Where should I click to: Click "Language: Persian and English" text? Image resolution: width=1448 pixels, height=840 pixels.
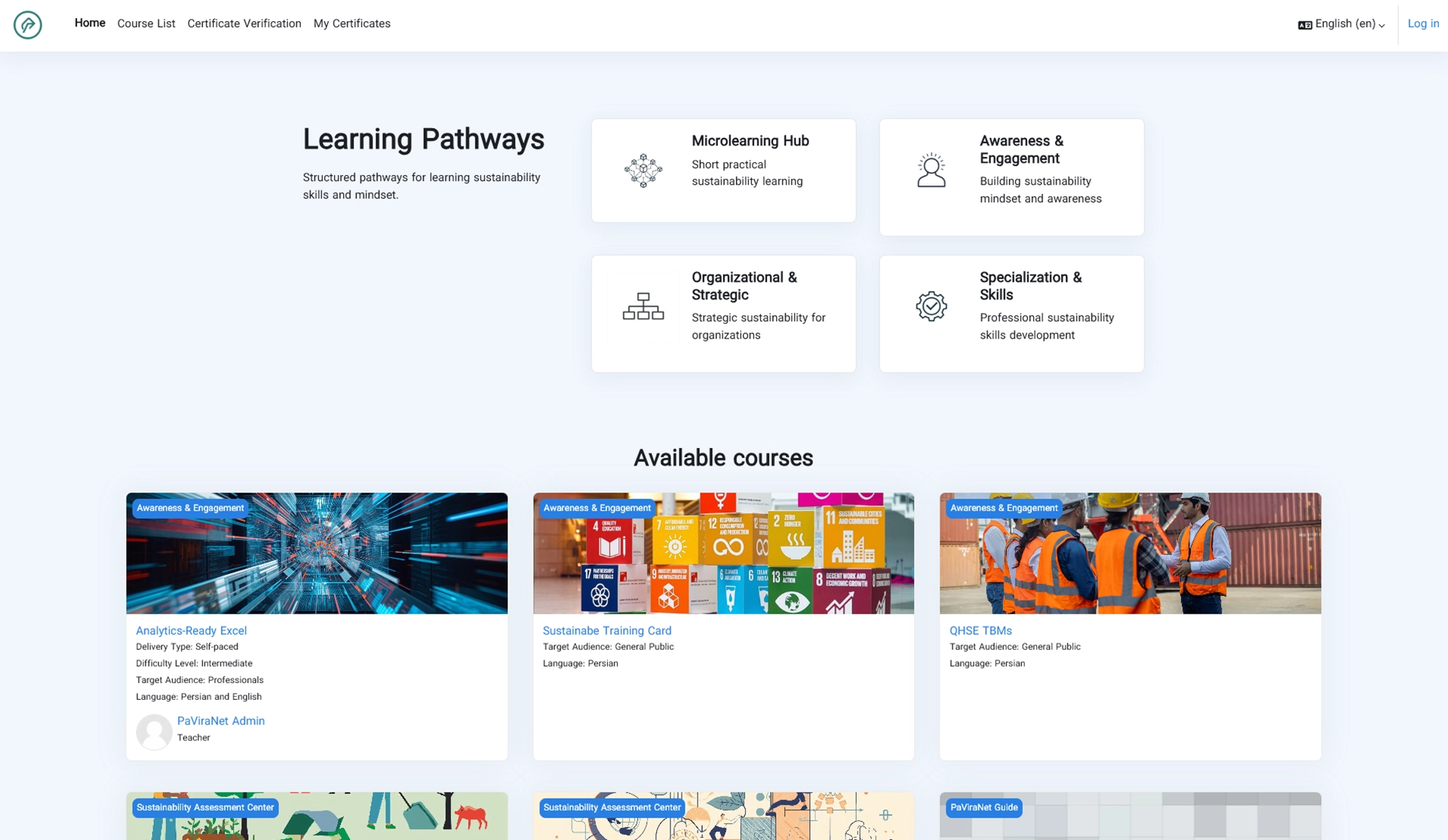pos(199,697)
